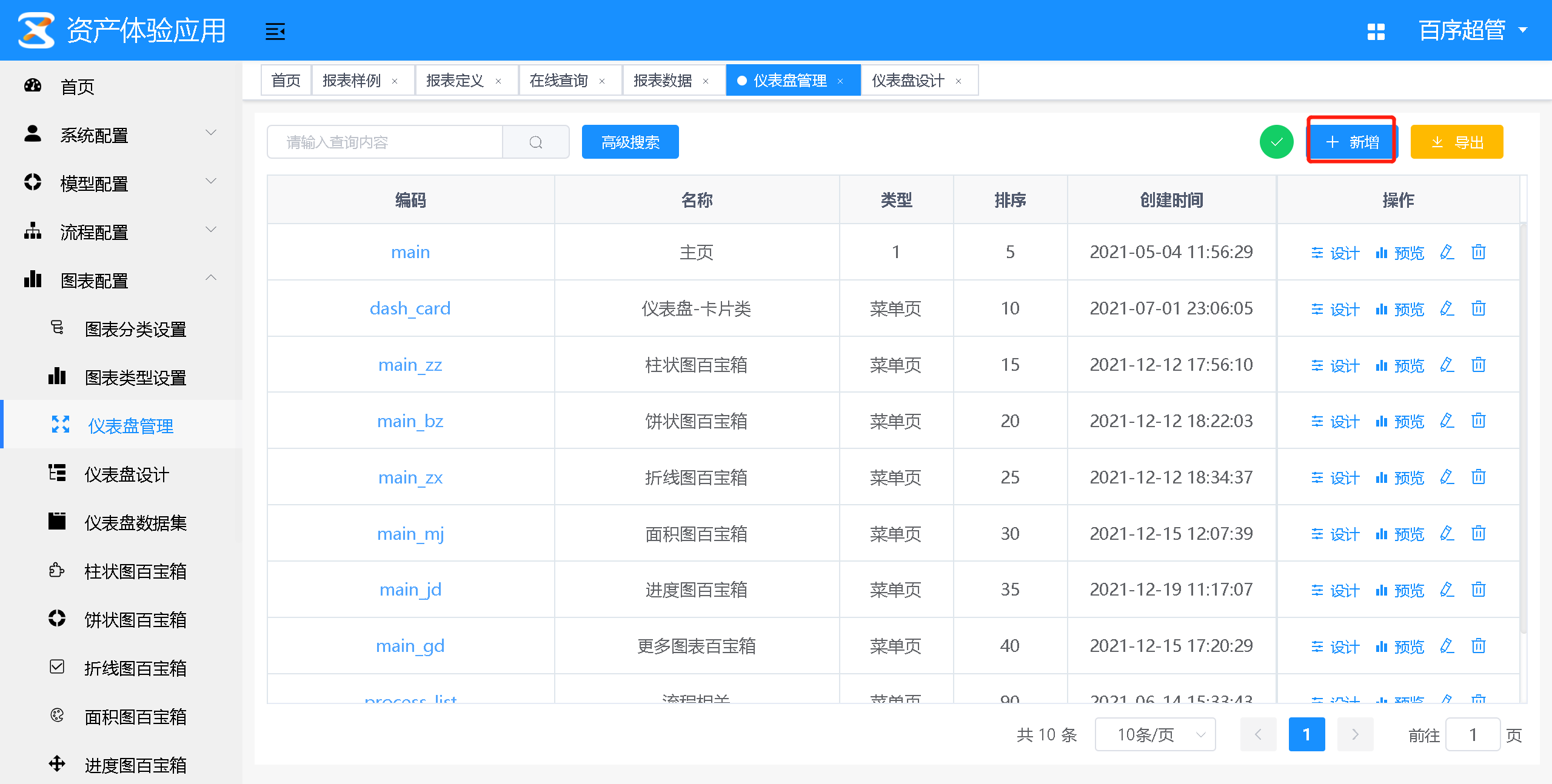Open the main code link

pyautogui.click(x=410, y=252)
